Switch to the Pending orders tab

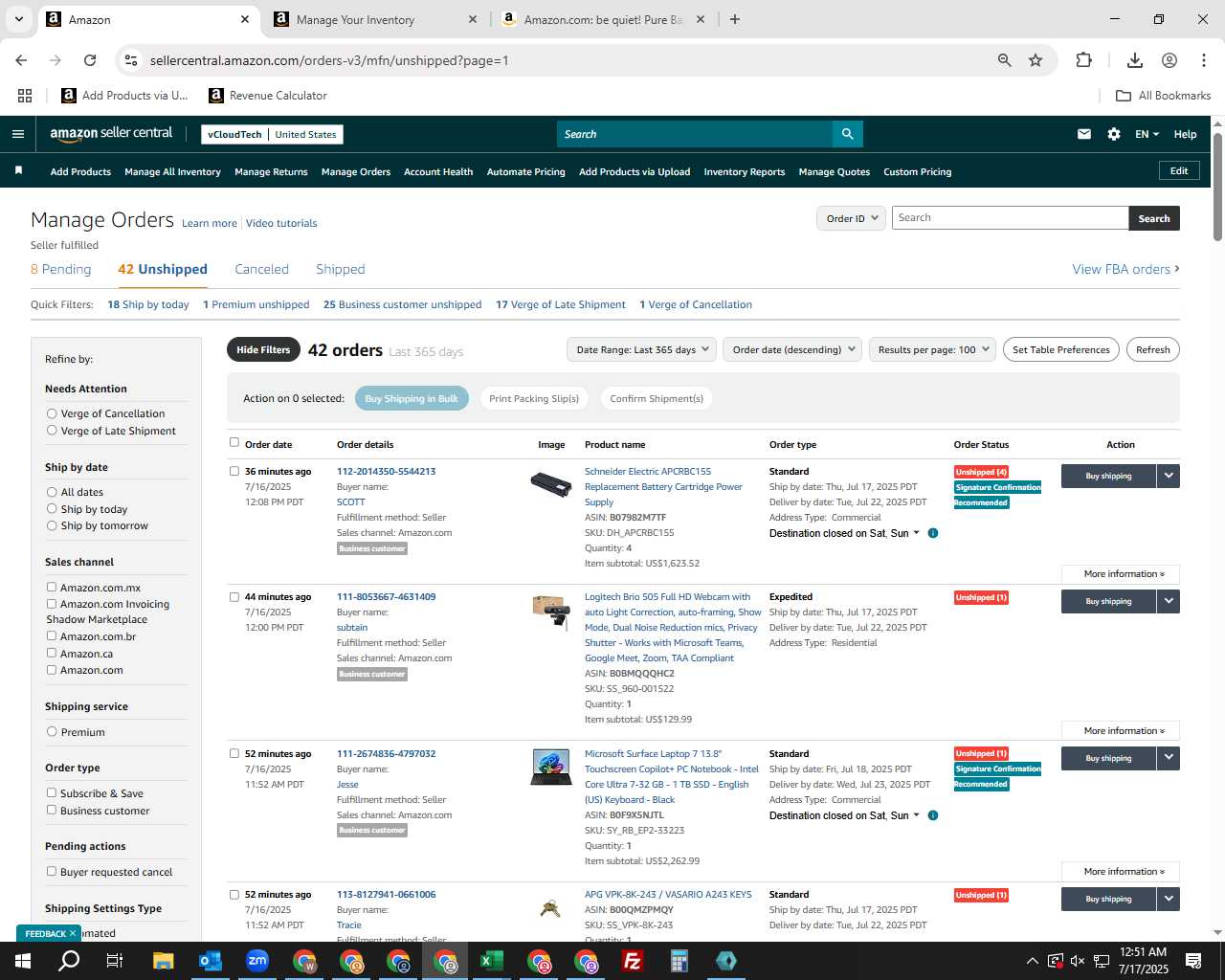60,269
